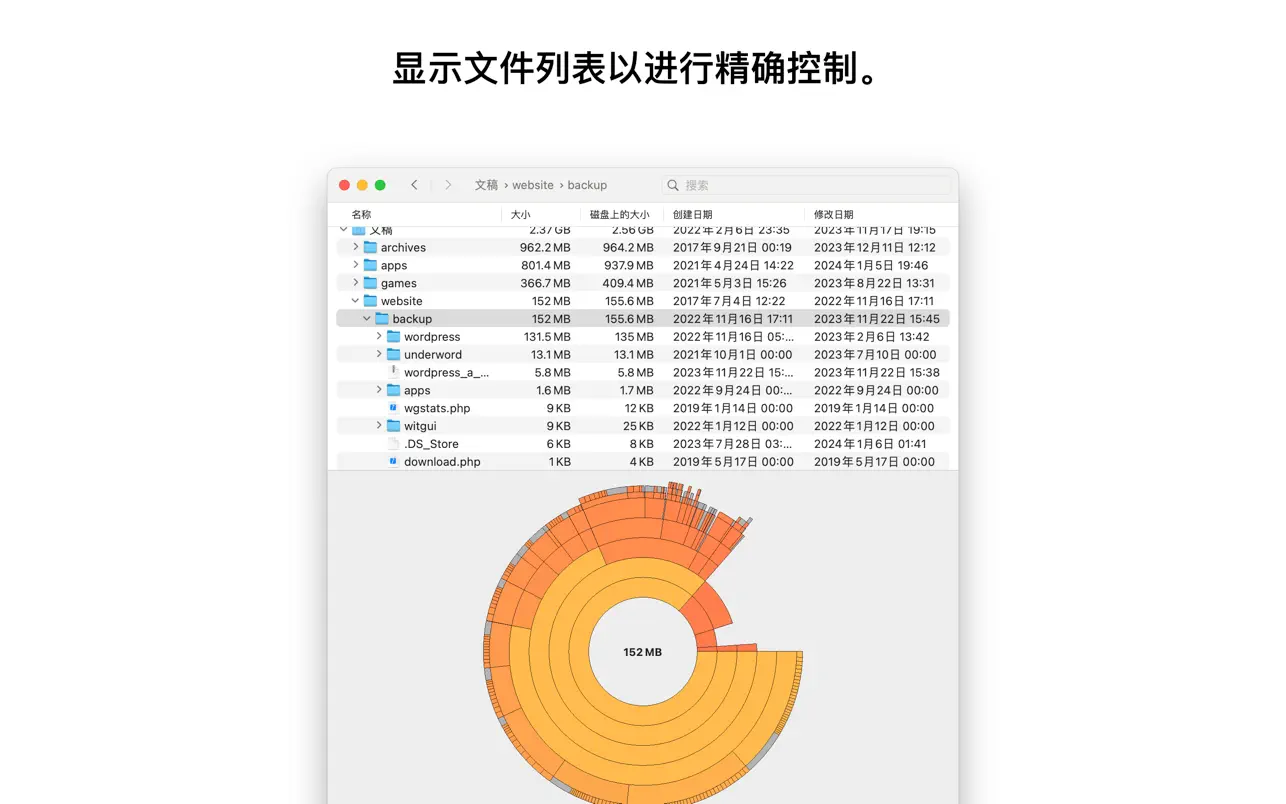Click the games folder icon
1286x804 pixels.
(370, 283)
